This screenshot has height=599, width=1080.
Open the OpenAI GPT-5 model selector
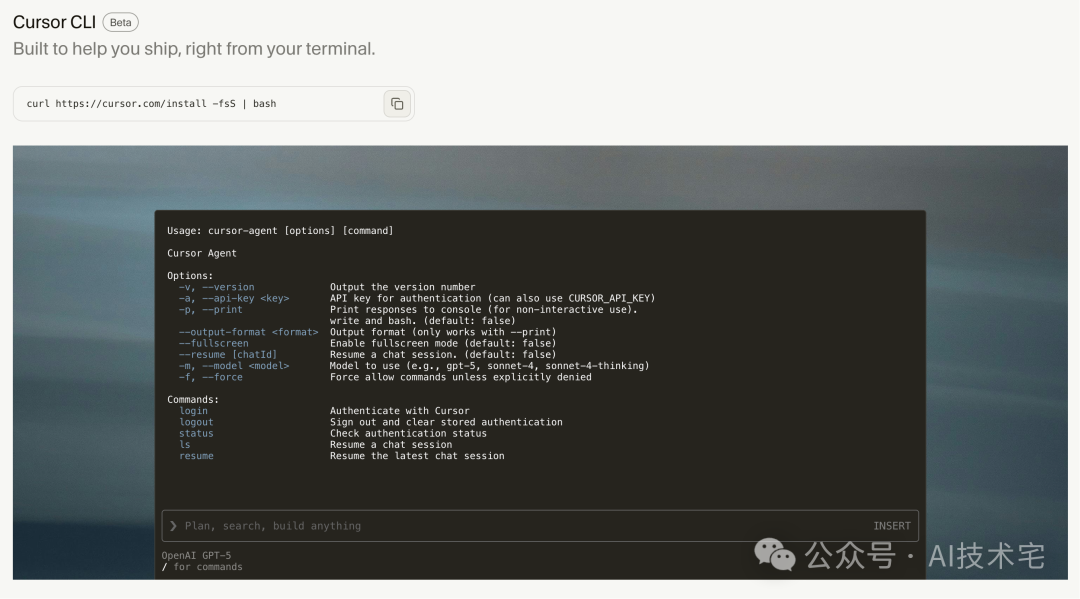click(x=194, y=553)
